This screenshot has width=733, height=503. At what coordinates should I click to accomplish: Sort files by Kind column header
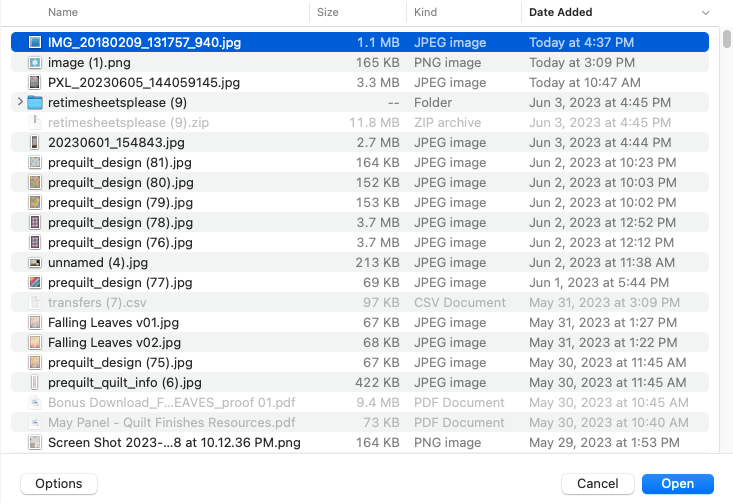425,12
